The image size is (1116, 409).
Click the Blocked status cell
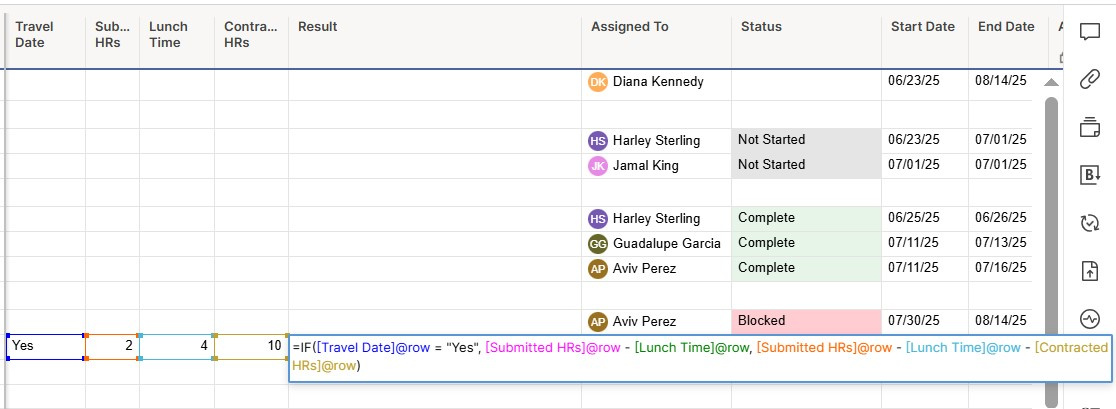point(806,321)
